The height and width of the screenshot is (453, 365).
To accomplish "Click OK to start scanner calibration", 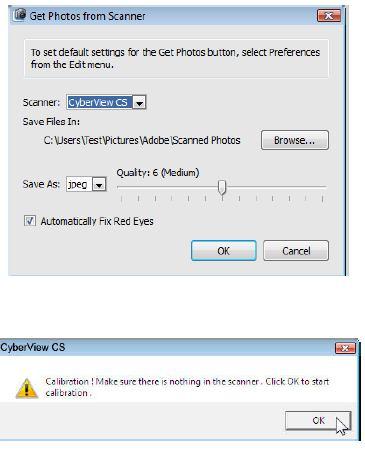I will pos(318,420).
